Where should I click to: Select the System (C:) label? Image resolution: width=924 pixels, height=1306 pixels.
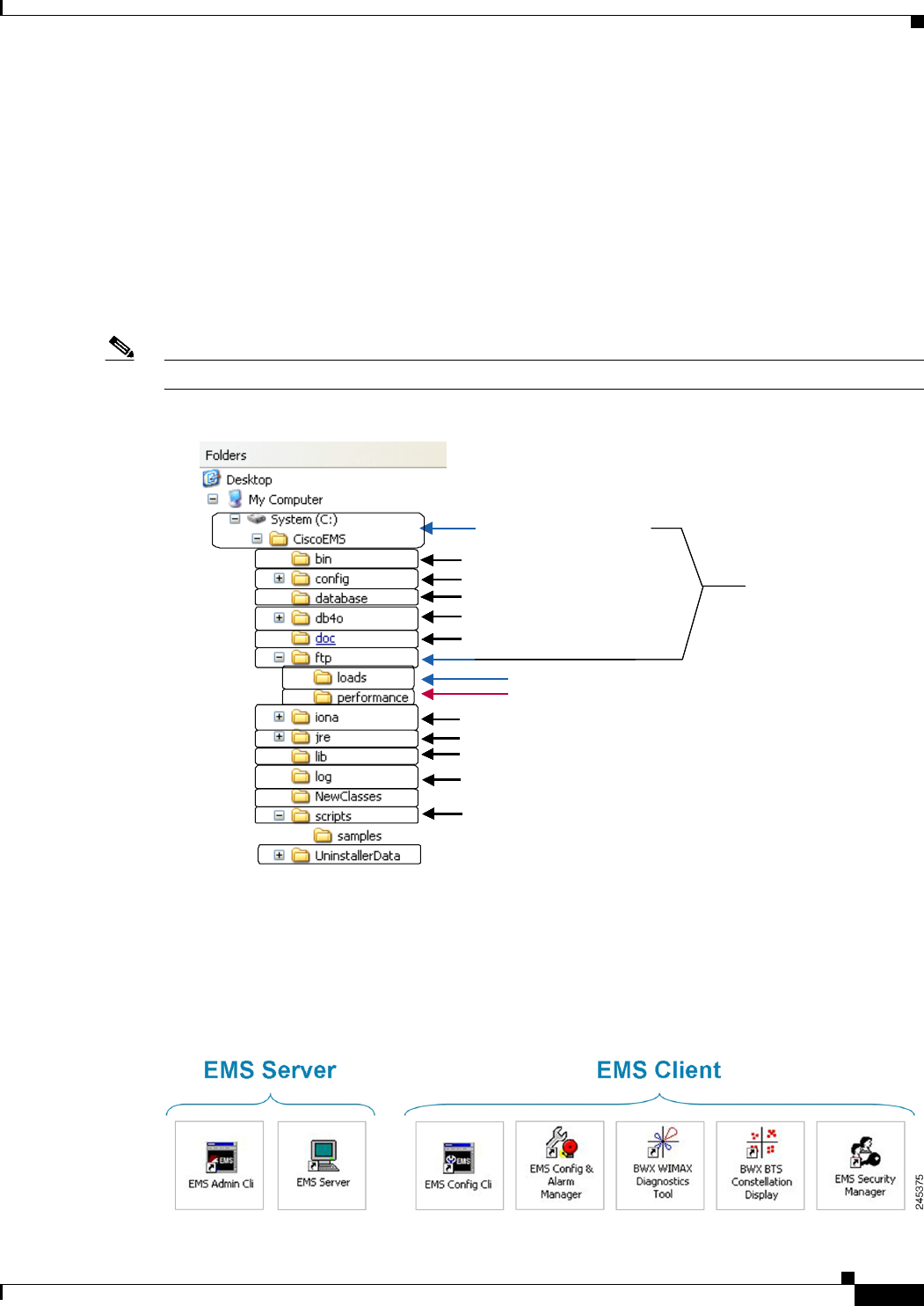point(304,519)
